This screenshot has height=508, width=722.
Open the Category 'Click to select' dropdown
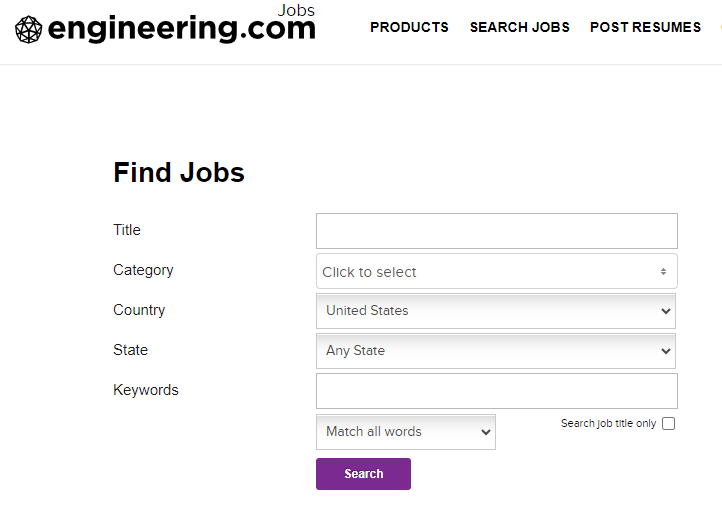pos(497,272)
